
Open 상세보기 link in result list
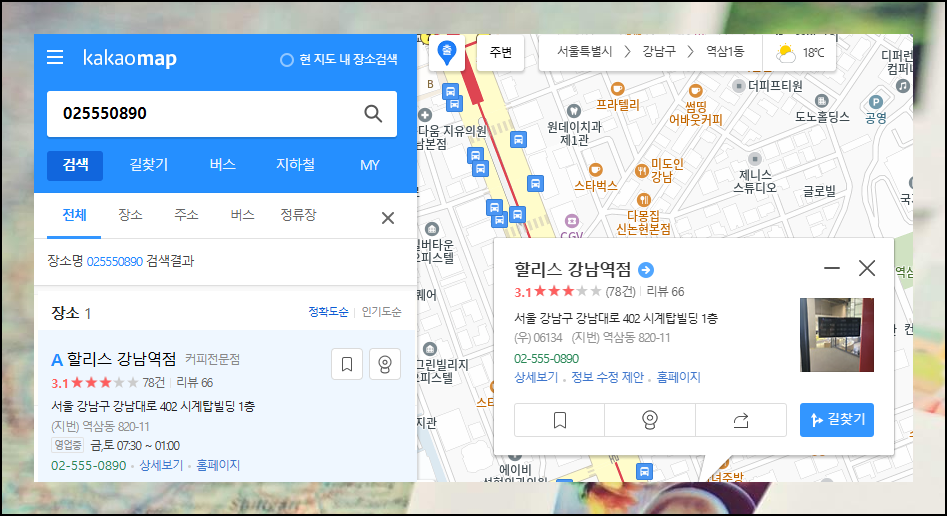pos(161,465)
